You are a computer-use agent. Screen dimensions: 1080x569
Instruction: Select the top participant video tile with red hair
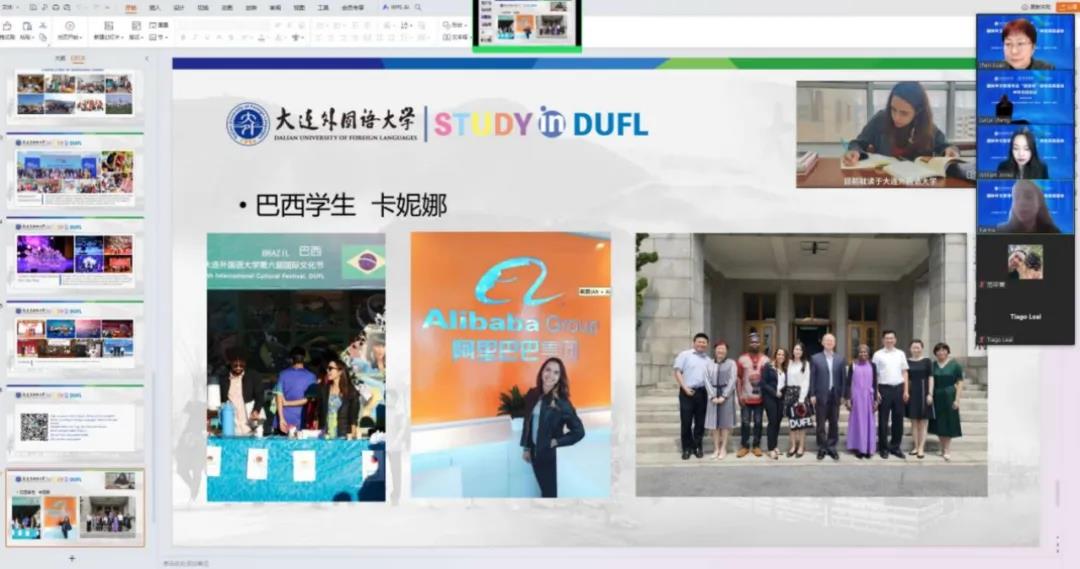tap(1025, 42)
